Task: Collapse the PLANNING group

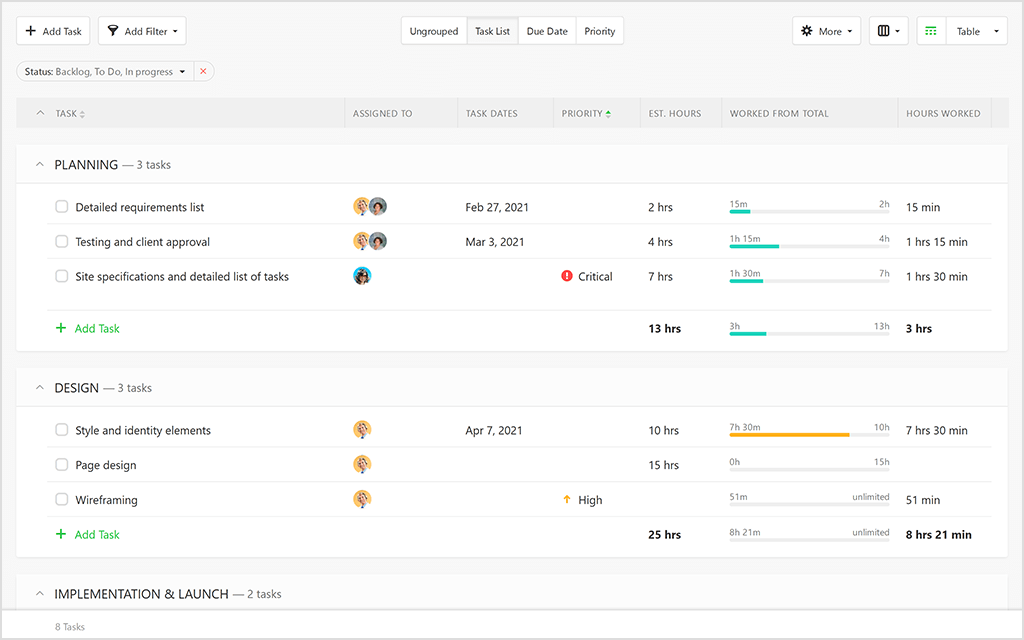Action: (x=39, y=164)
